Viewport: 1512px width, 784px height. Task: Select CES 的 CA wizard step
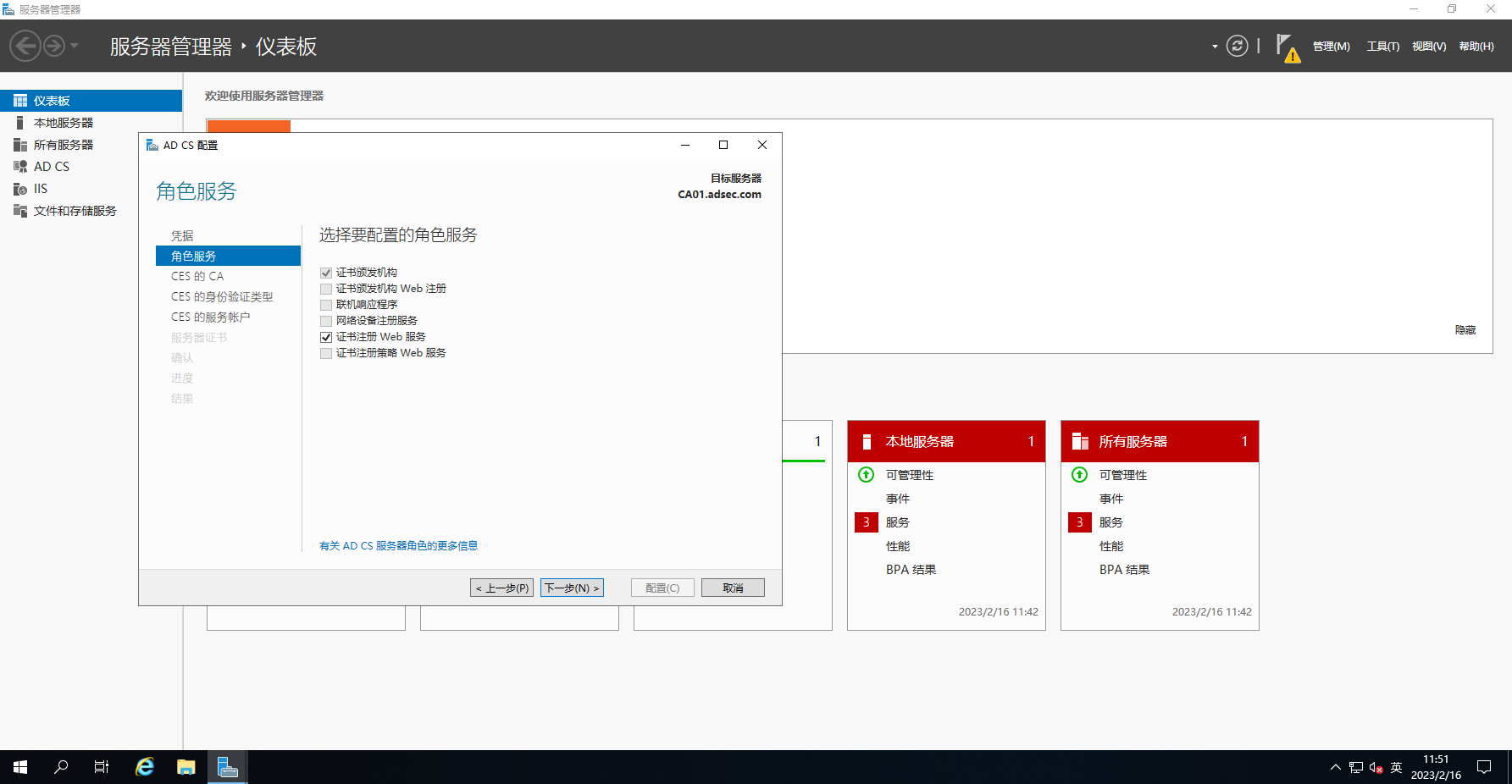pos(197,276)
